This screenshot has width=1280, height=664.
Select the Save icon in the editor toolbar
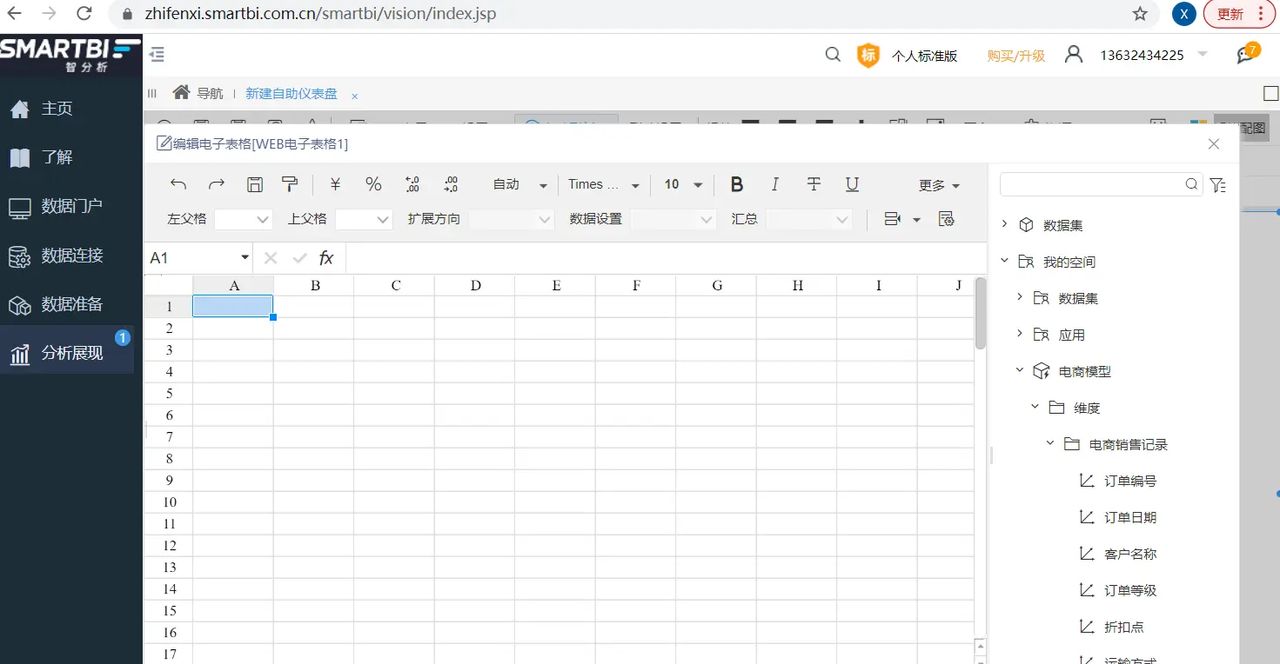(x=255, y=184)
